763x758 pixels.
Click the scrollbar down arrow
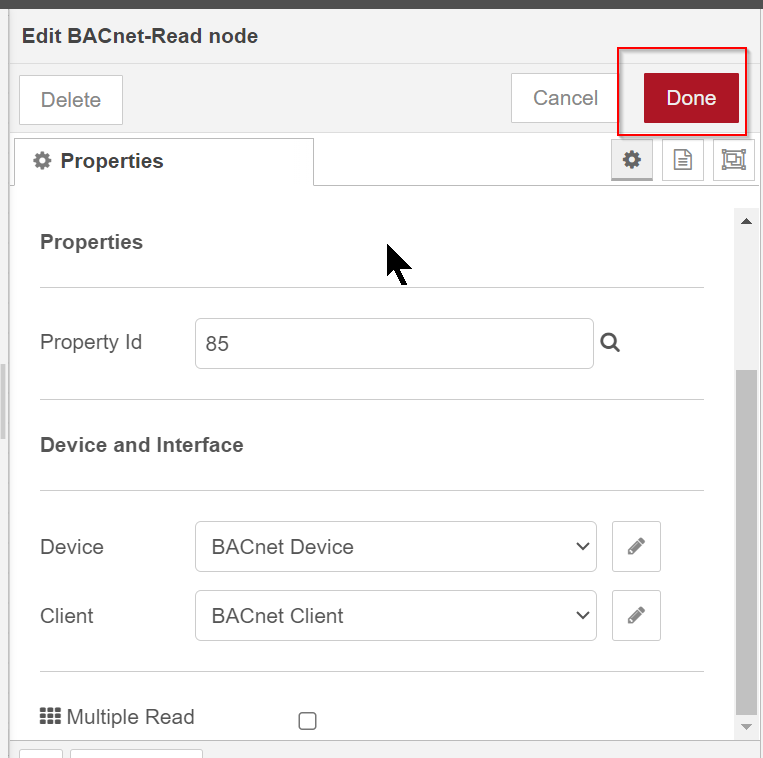746,727
